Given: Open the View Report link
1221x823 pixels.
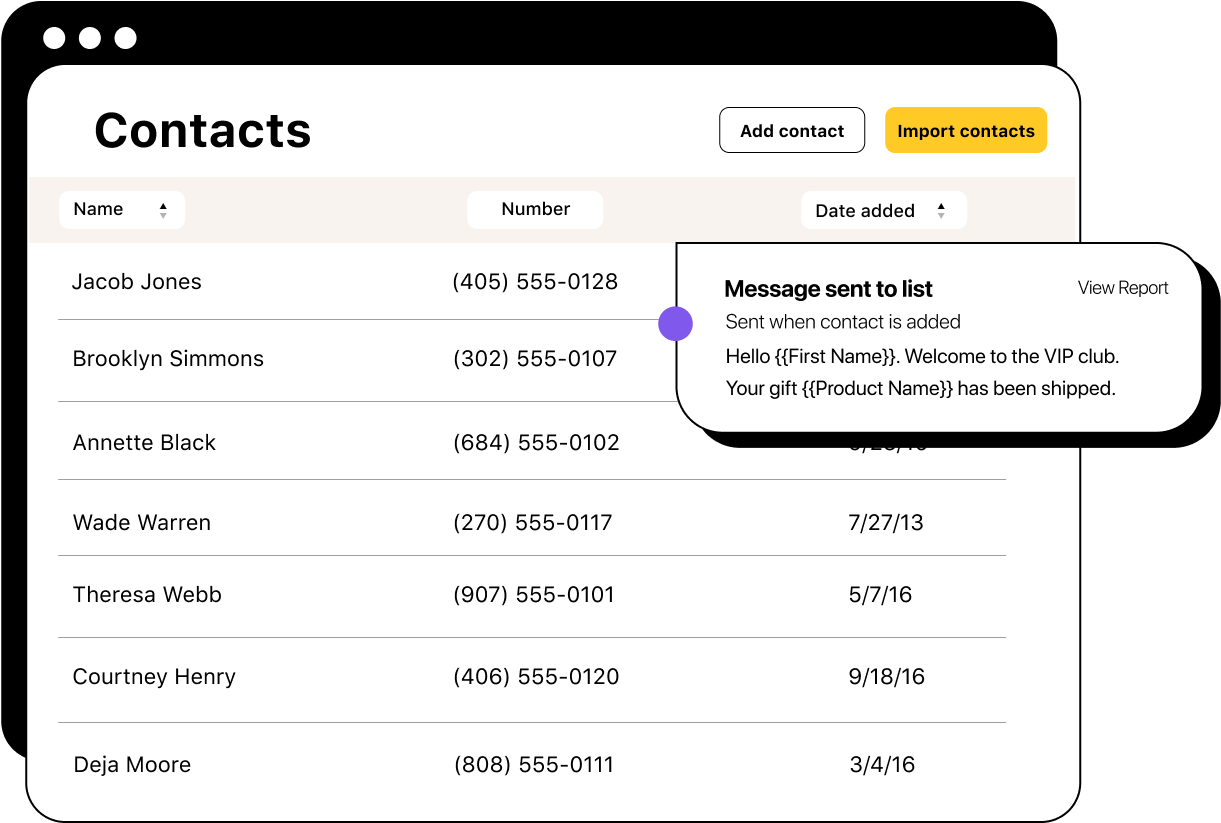Looking at the screenshot, I should click(1123, 288).
